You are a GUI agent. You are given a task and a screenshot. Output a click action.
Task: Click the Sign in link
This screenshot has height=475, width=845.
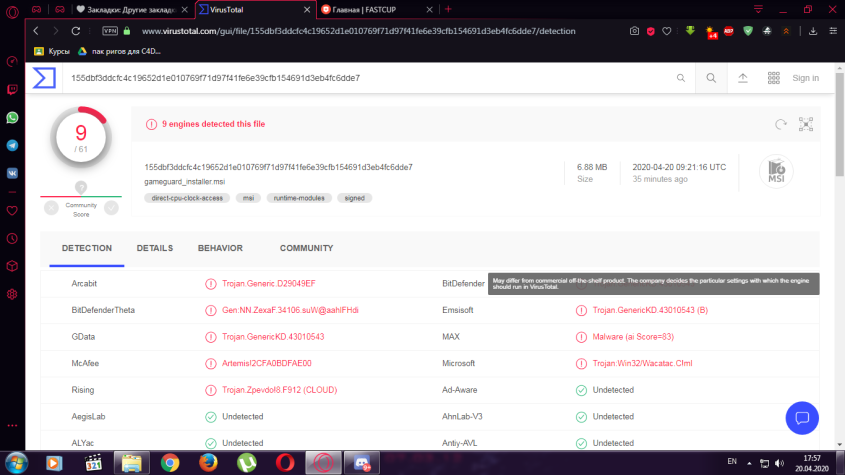click(805, 78)
